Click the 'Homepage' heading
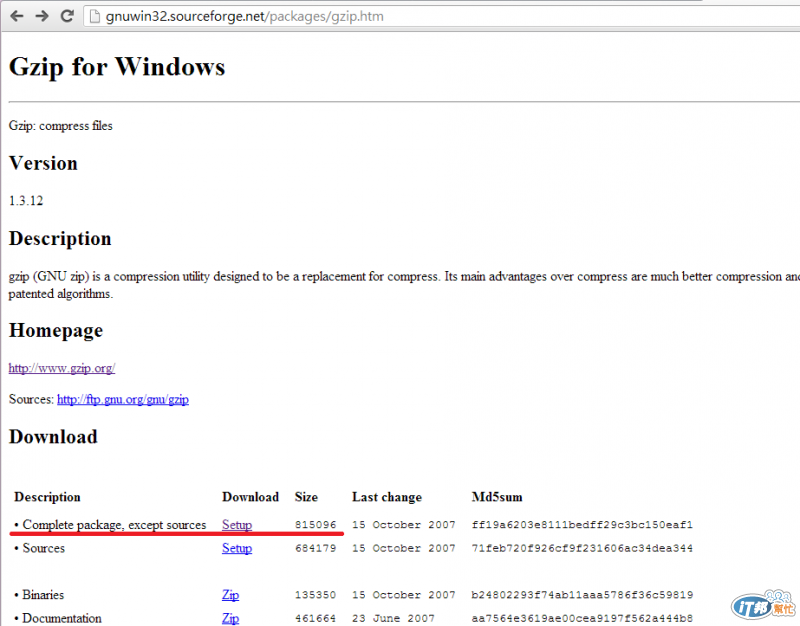Viewport: 800px width, 626px height. coord(56,331)
